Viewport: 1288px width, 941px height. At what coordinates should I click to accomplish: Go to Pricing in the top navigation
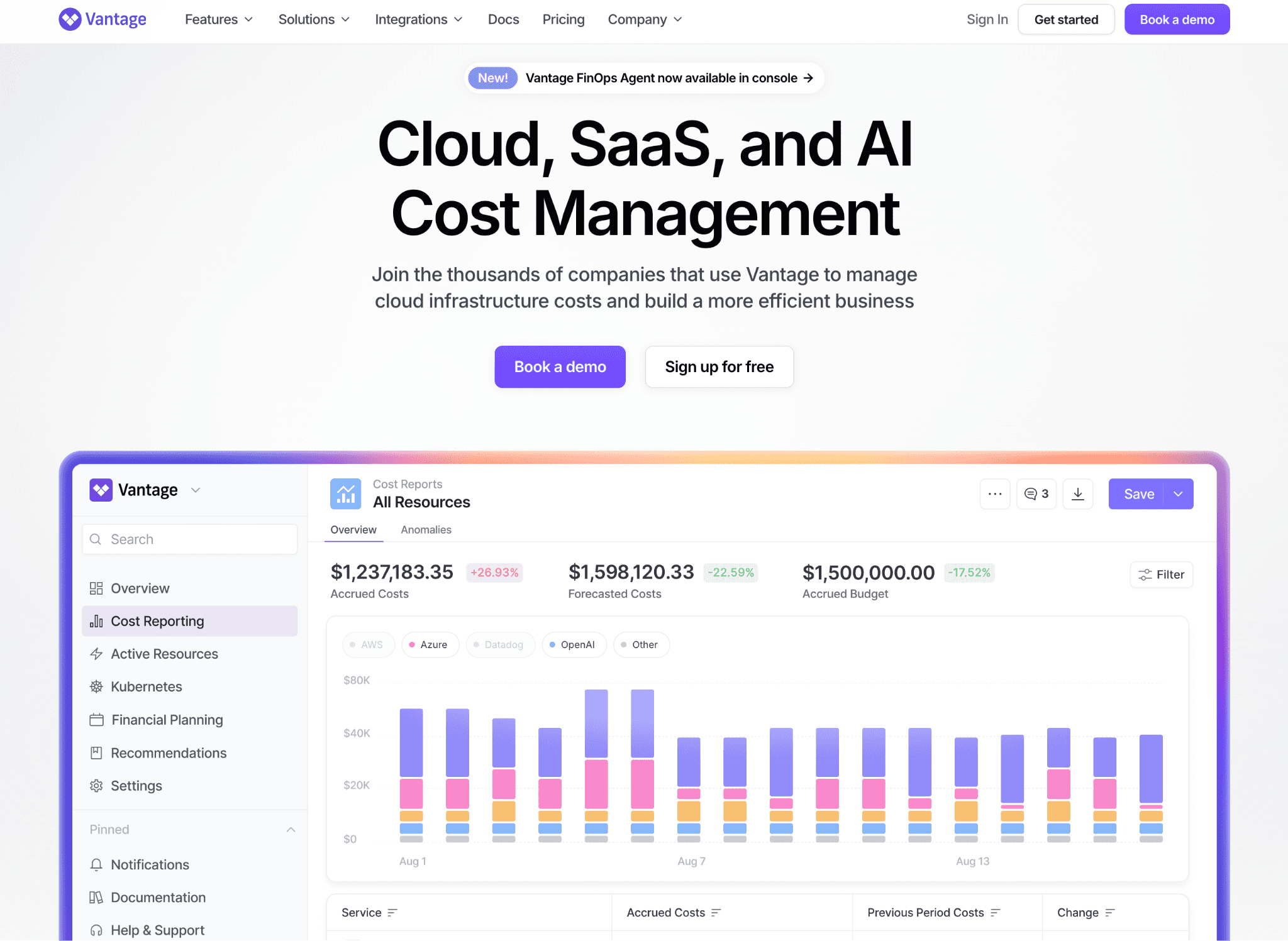(x=563, y=19)
